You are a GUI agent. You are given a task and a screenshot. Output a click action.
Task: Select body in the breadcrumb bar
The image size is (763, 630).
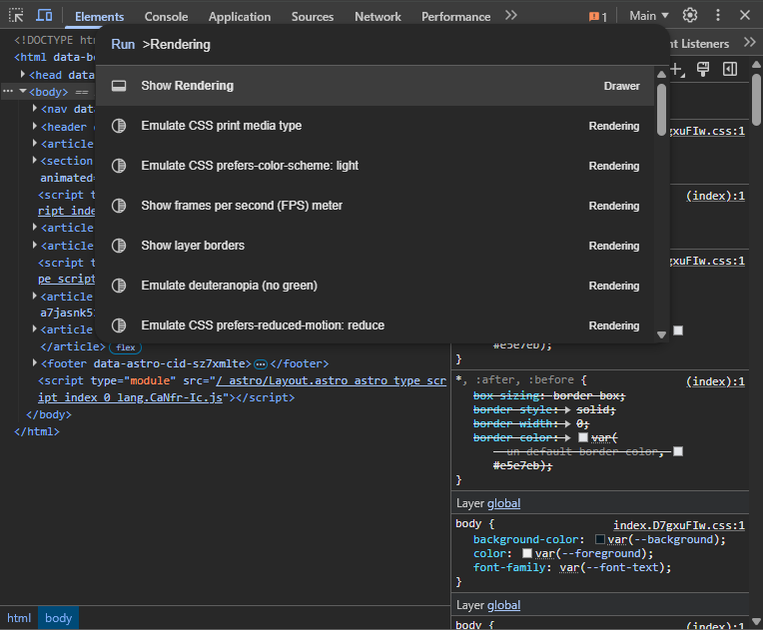coord(58,618)
